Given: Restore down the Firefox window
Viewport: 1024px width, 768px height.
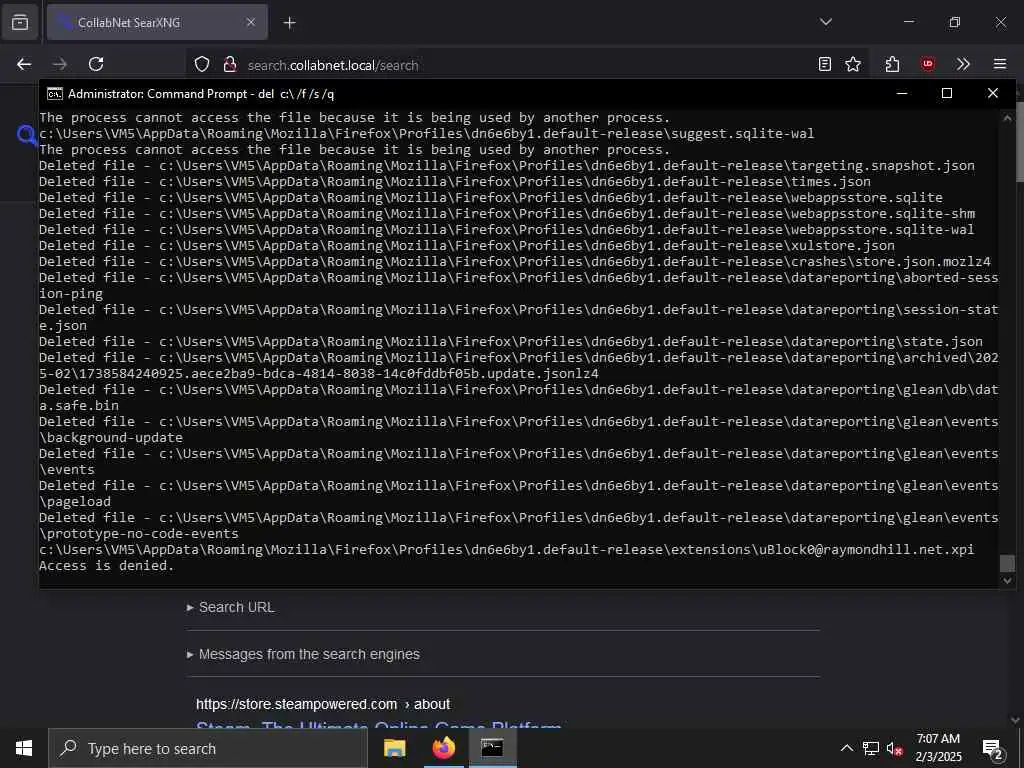Looking at the screenshot, I should point(955,22).
